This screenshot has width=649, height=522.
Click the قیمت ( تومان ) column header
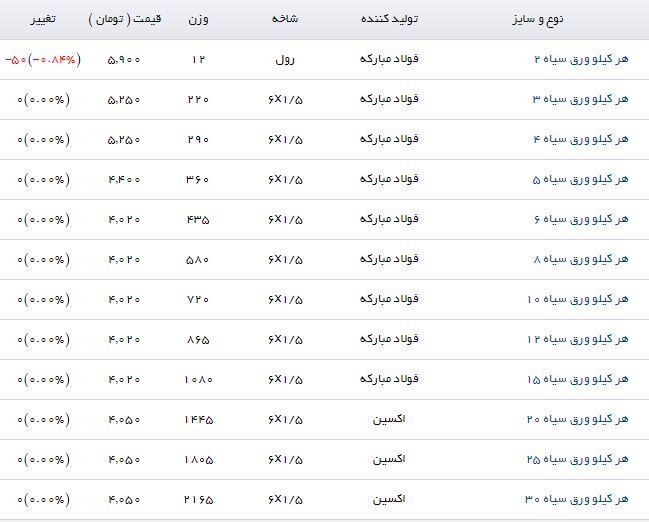click(x=125, y=19)
